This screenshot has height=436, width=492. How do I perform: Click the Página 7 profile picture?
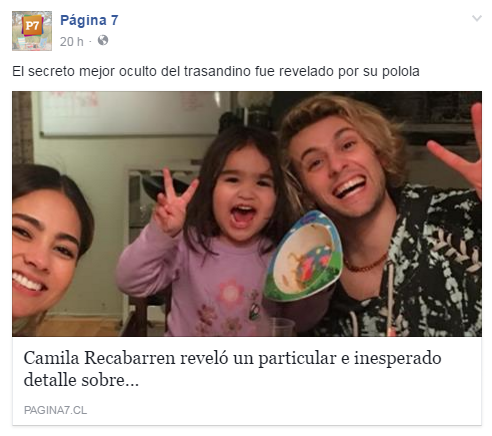coord(32,31)
